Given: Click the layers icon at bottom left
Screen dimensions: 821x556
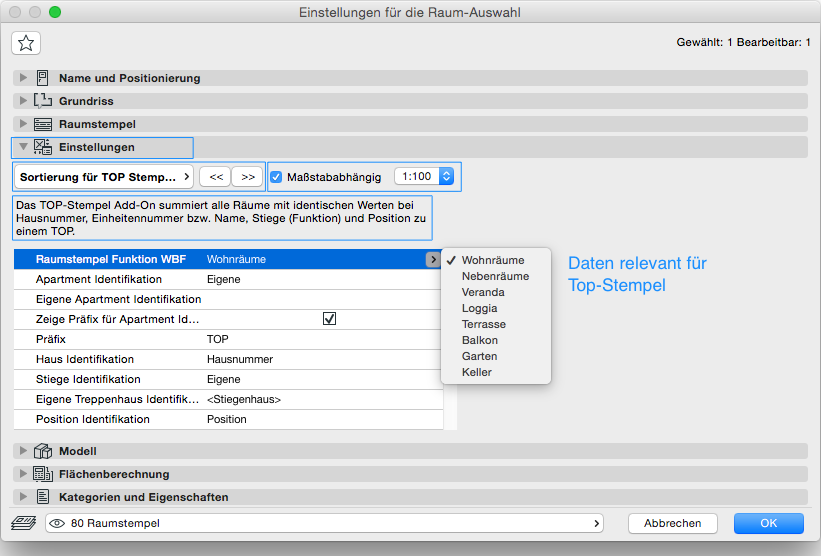Looking at the screenshot, I should pos(24,523).
